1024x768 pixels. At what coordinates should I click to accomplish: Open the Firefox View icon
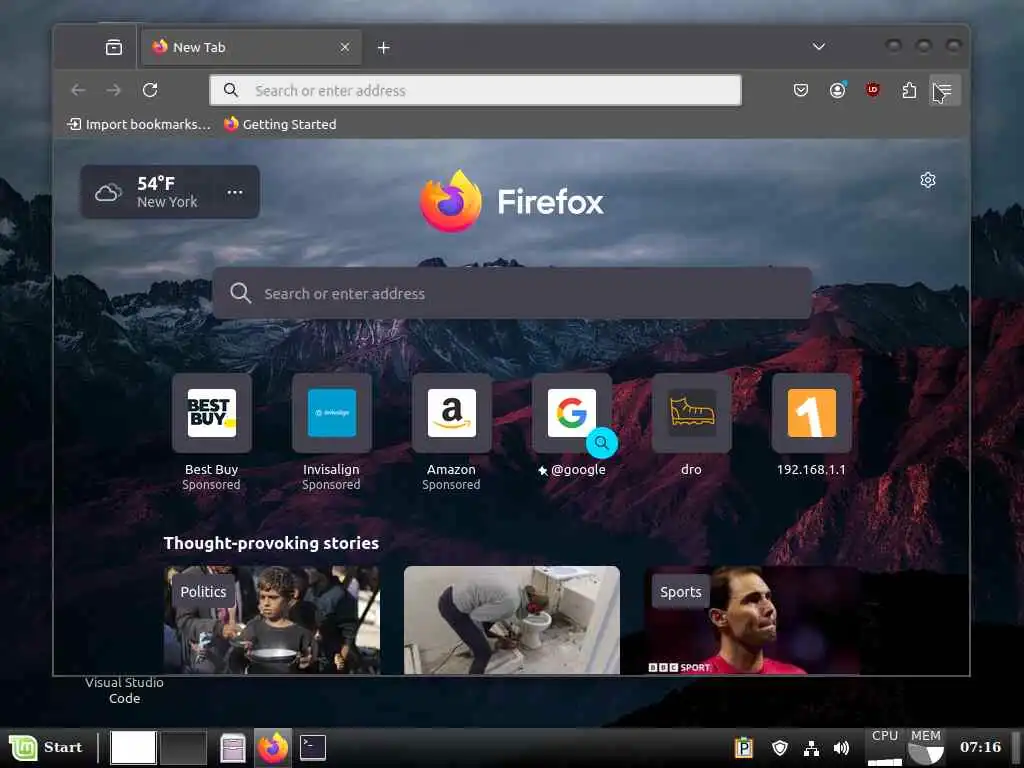pos(114,47)
